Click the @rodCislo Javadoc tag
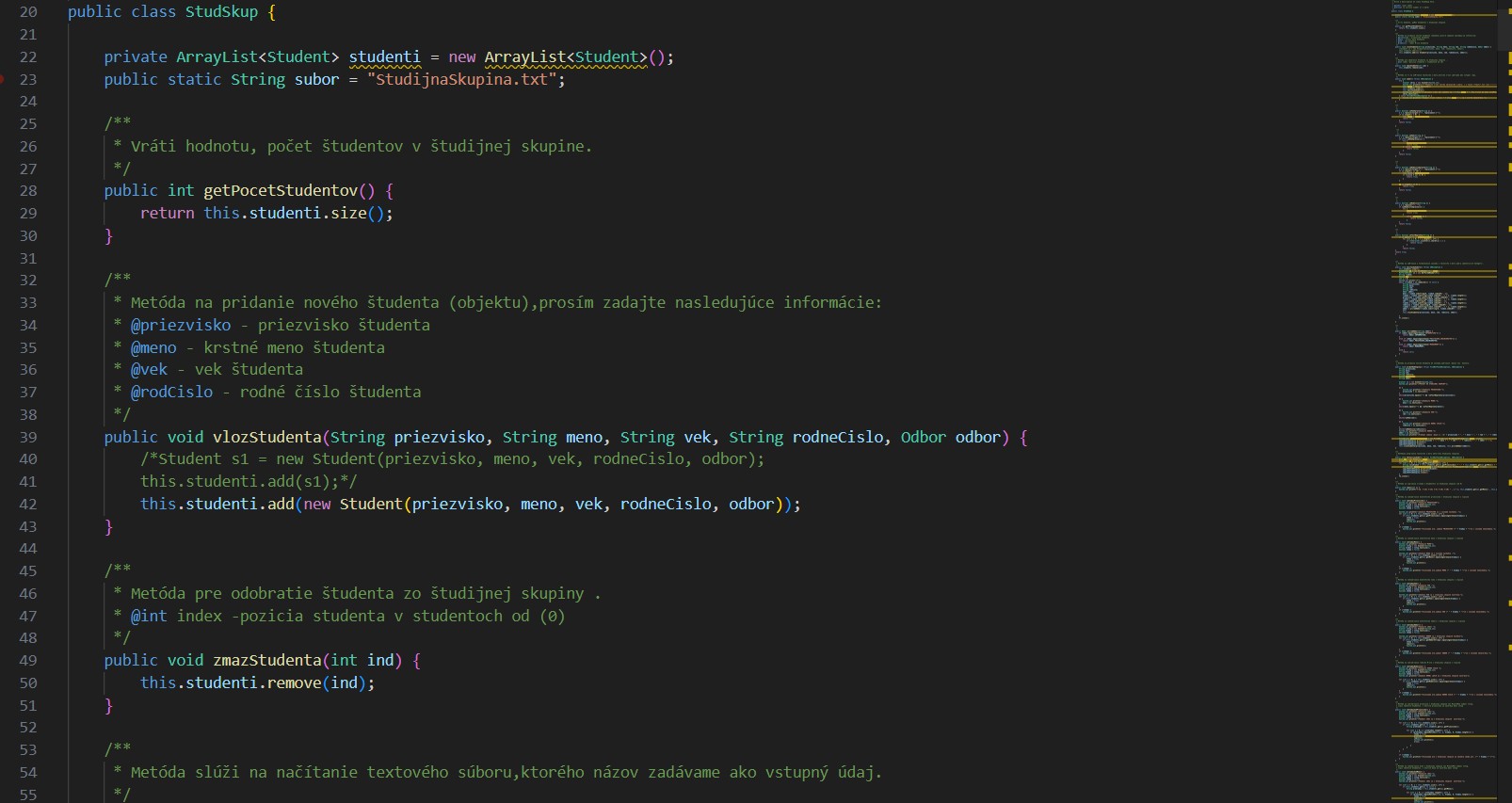This screenshot has width=1512, height=803. click(x=171, y=393)
